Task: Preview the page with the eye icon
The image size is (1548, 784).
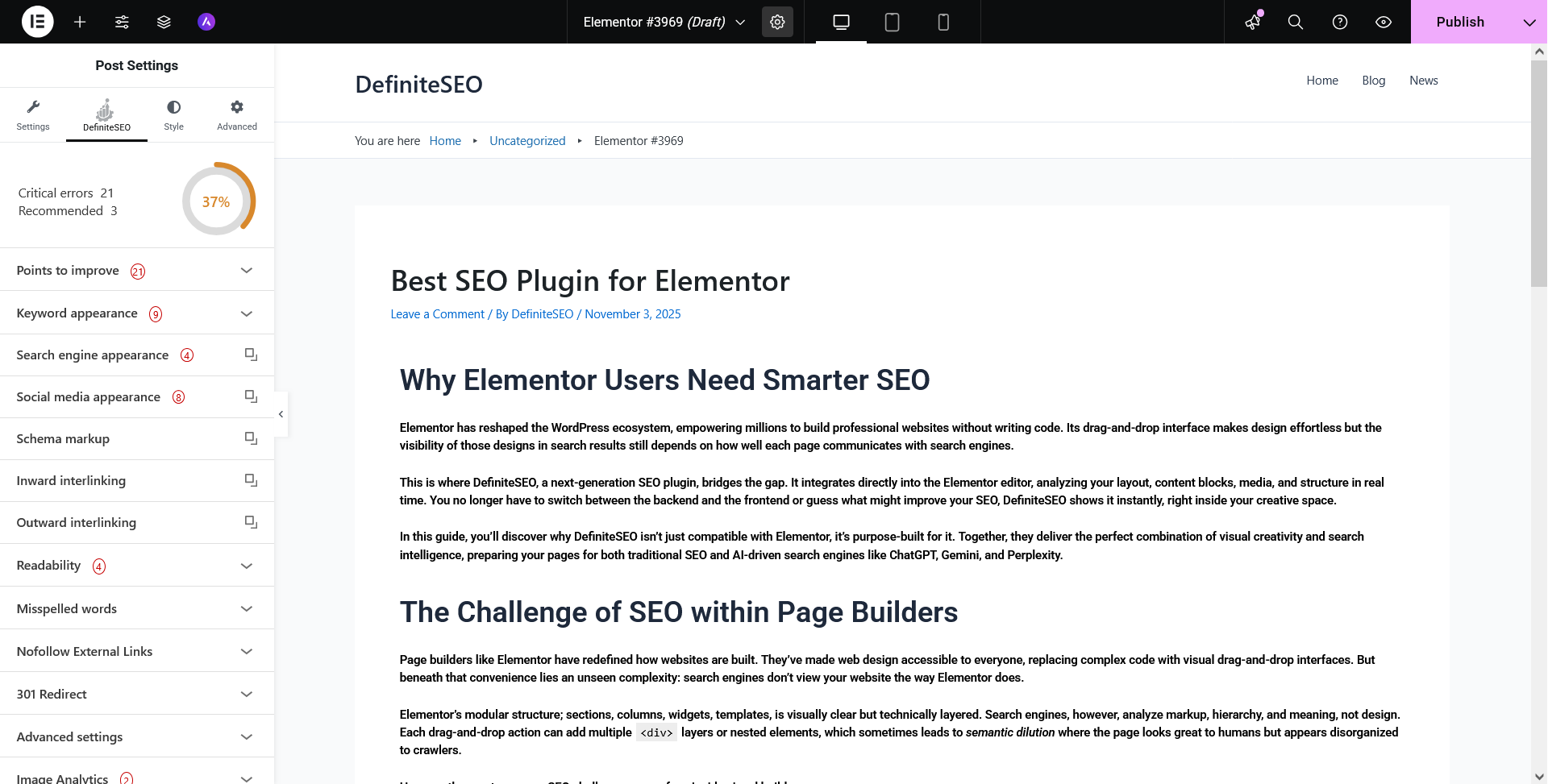Action: (1384, 22)
